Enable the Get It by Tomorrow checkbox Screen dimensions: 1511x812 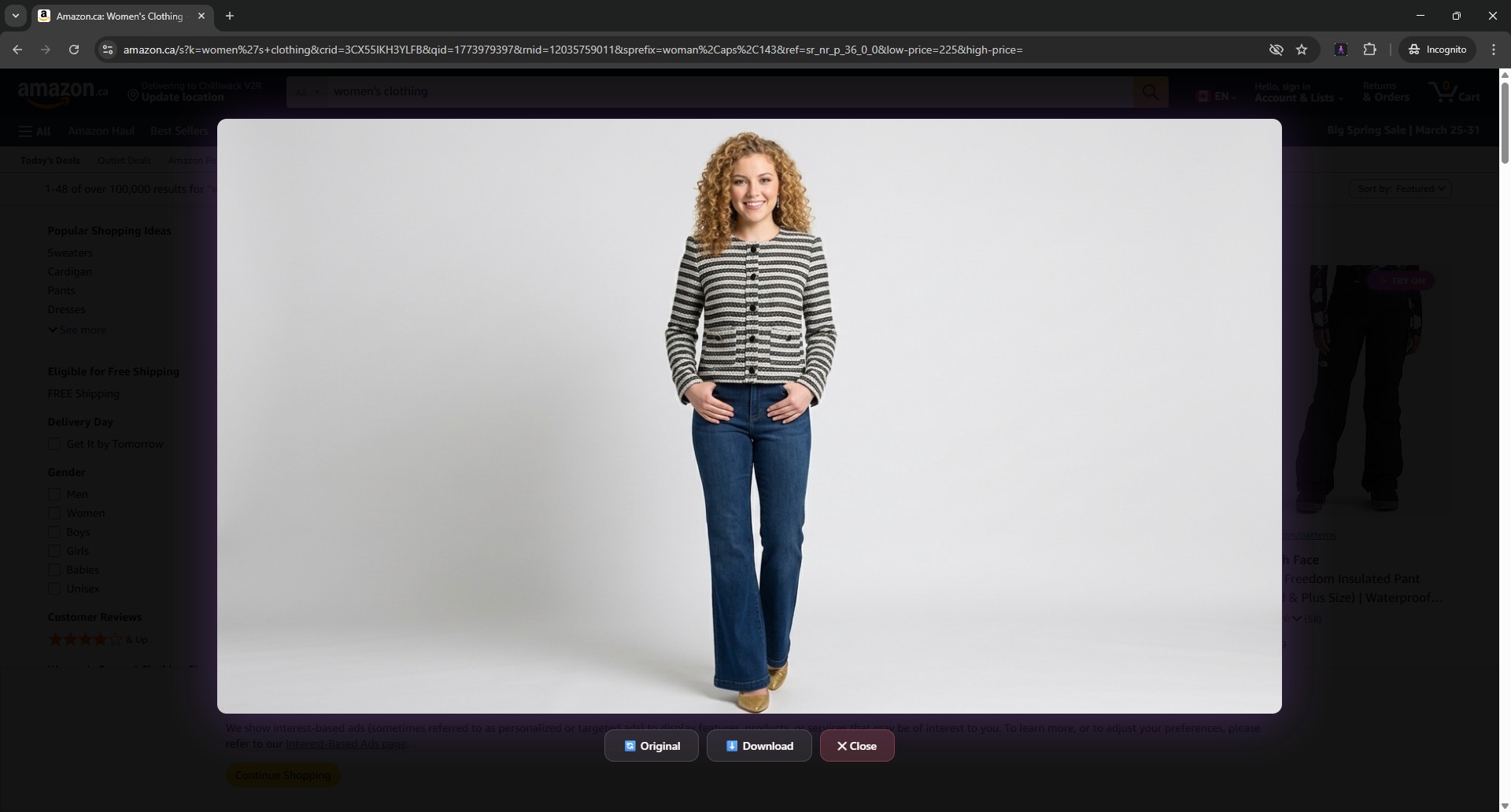click(x=54, y=444)
